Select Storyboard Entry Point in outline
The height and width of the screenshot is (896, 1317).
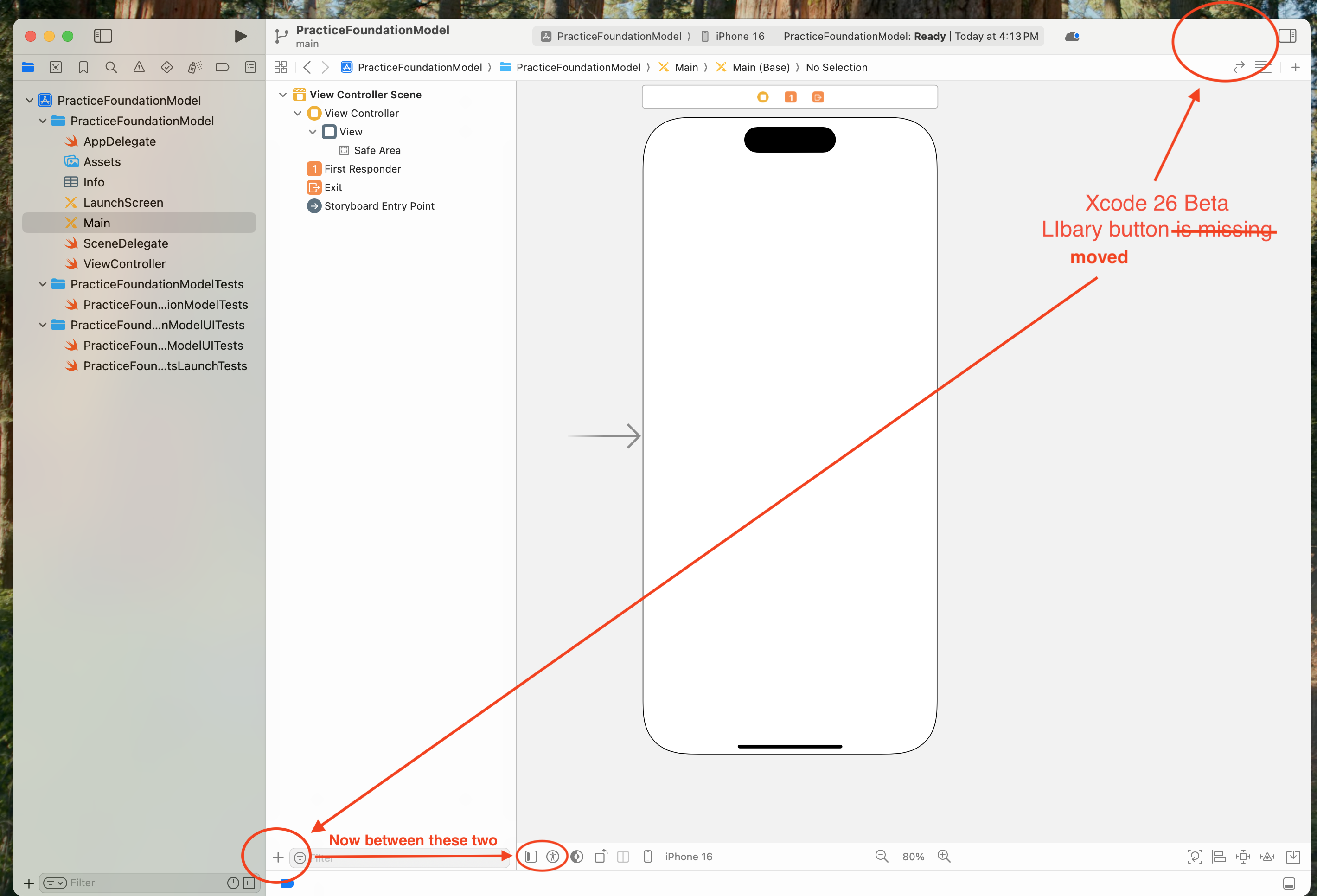[379, 206]
